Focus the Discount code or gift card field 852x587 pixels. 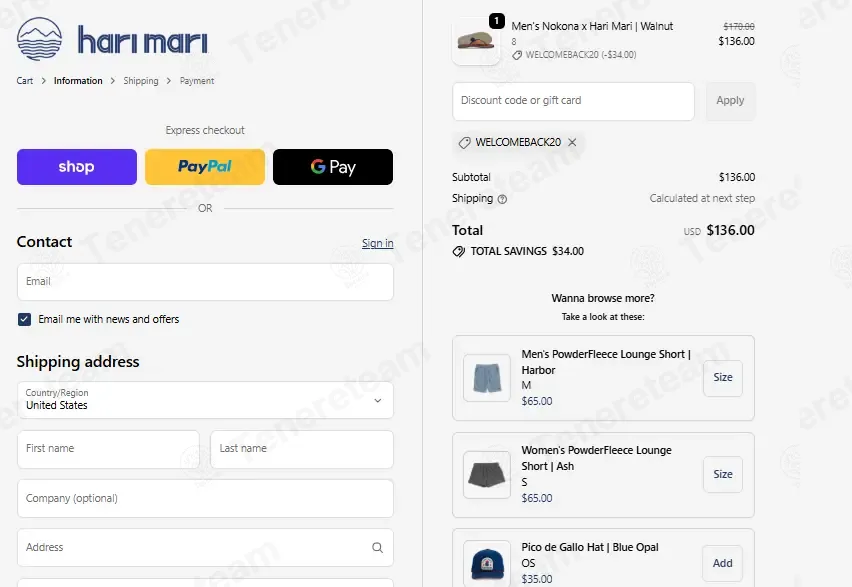coord(573,101)
